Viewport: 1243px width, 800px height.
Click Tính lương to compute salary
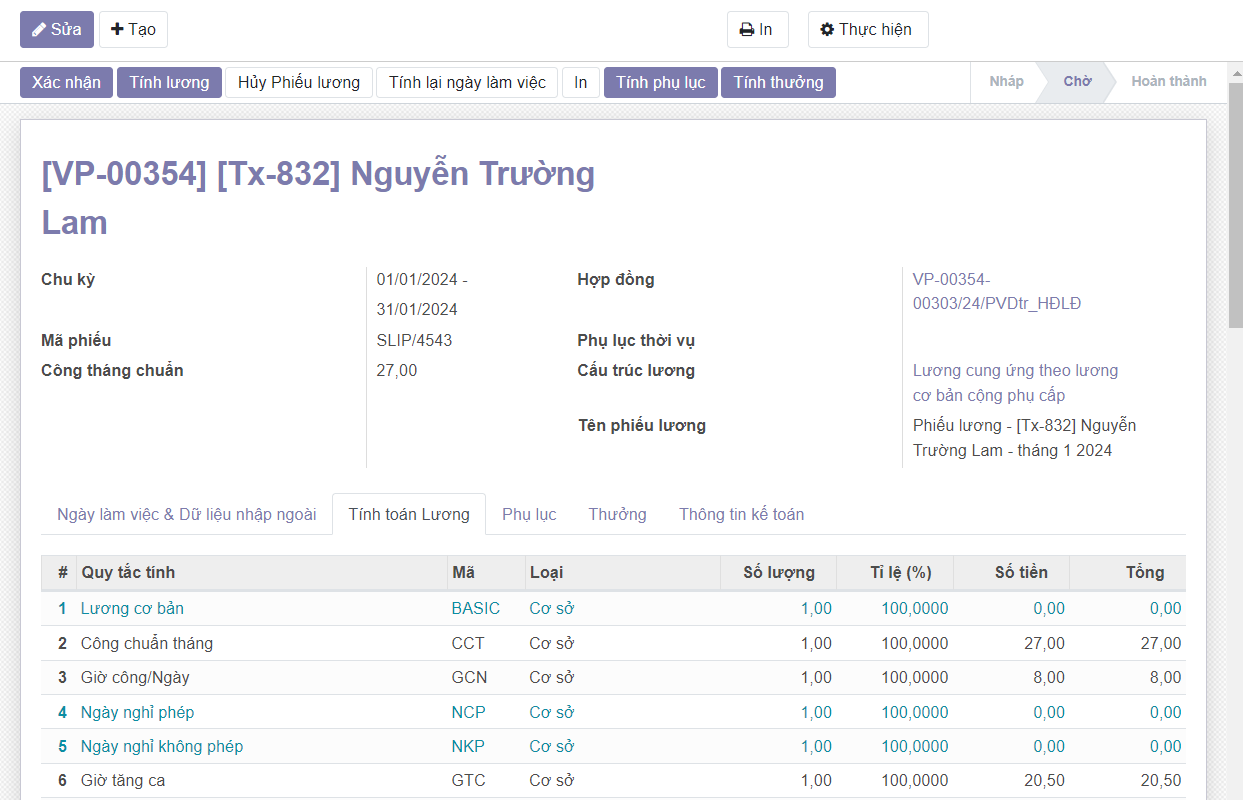click(169, 82)
